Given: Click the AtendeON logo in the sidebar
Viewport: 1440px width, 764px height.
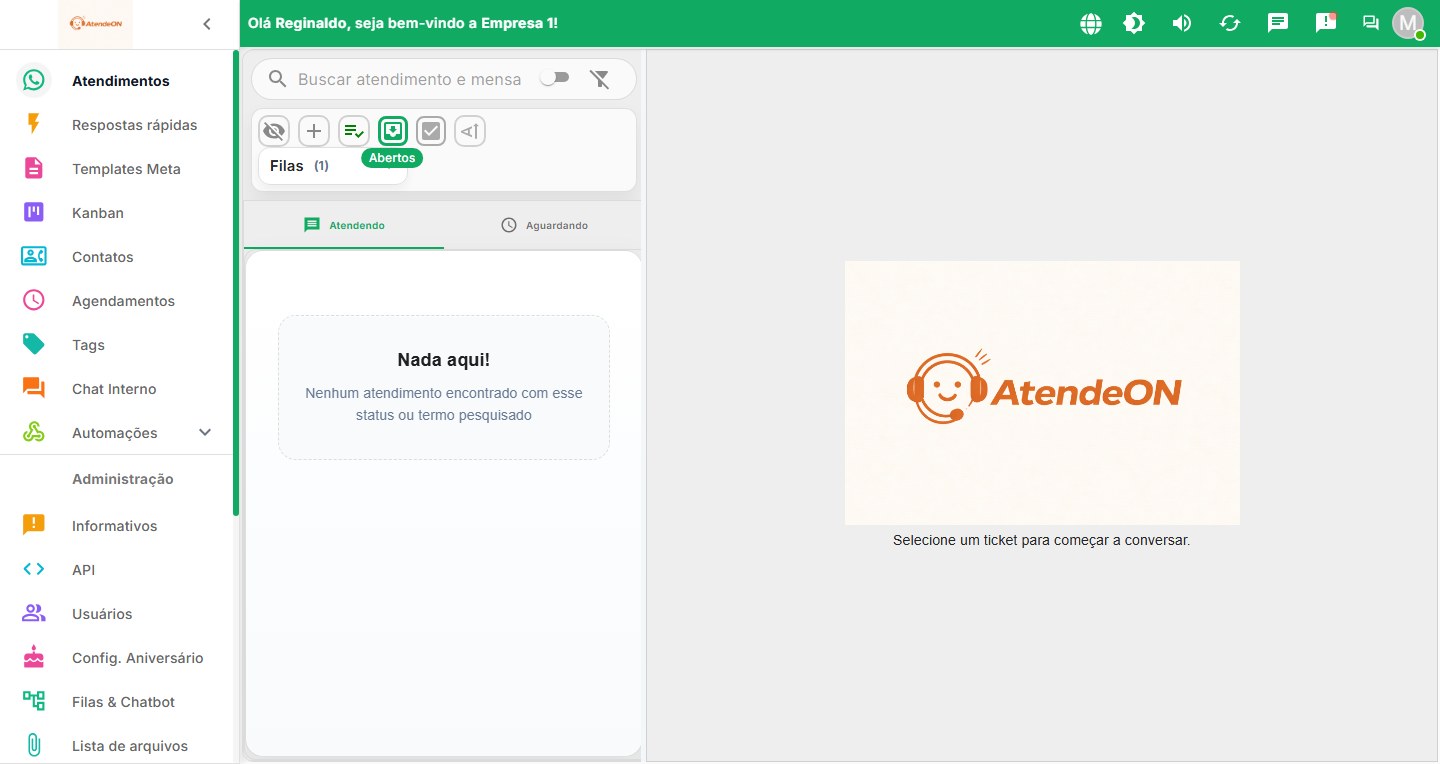Looking at the screenshot, I should pyautogui.click(x=96, y=23).
